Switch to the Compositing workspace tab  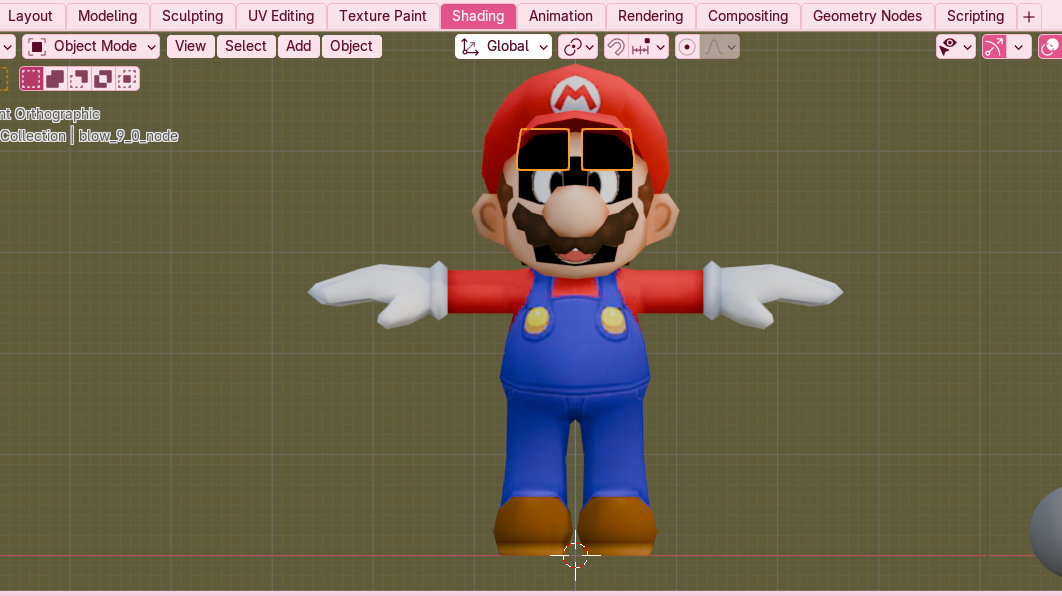(748, 16)
